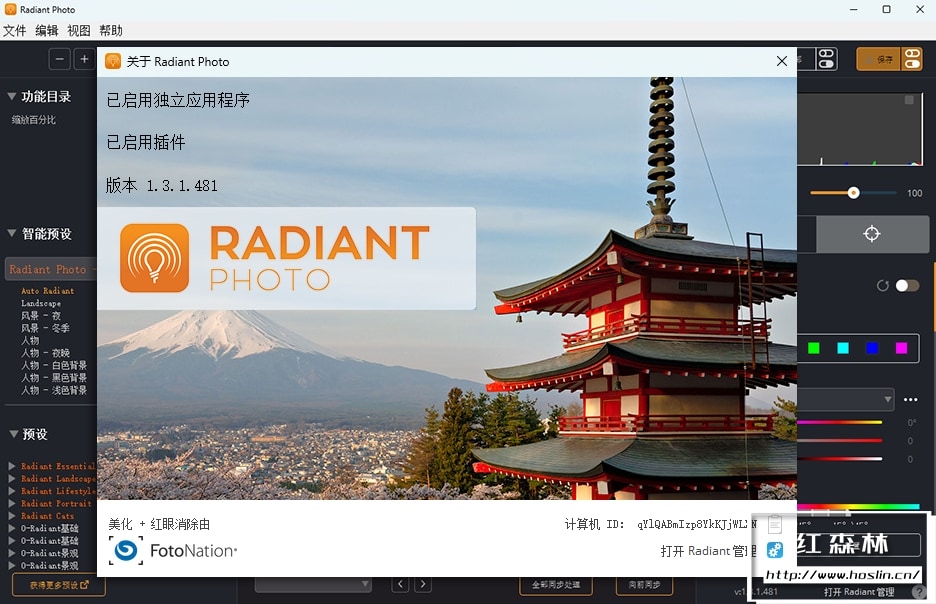Open the three-dots options menu

pos(910,399)
